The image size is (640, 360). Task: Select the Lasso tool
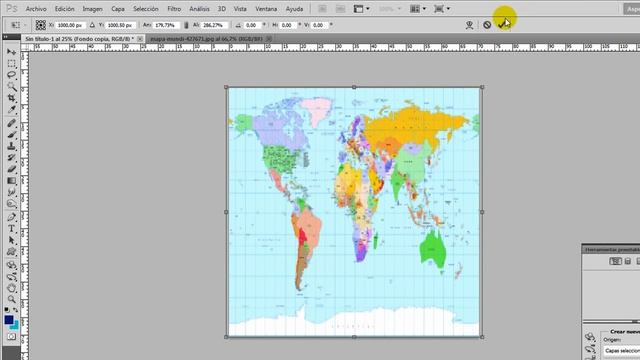click(11, 75)
